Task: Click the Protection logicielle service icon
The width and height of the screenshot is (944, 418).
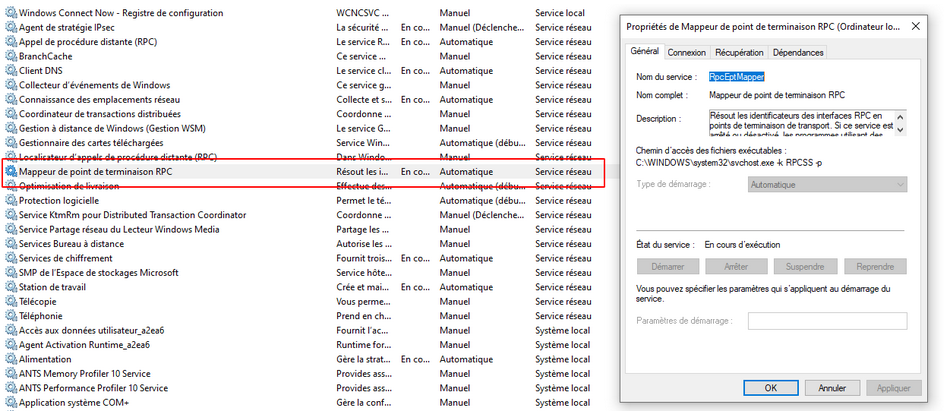Action: 11,201
